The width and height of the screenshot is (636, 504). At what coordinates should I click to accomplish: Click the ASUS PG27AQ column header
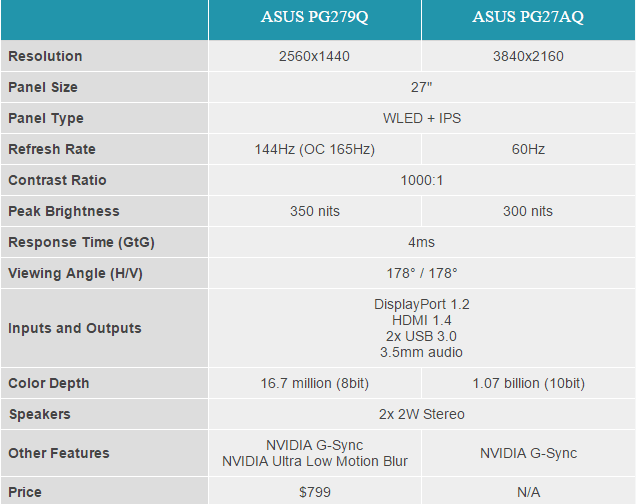pyautogui.click(x=528, y=19)
